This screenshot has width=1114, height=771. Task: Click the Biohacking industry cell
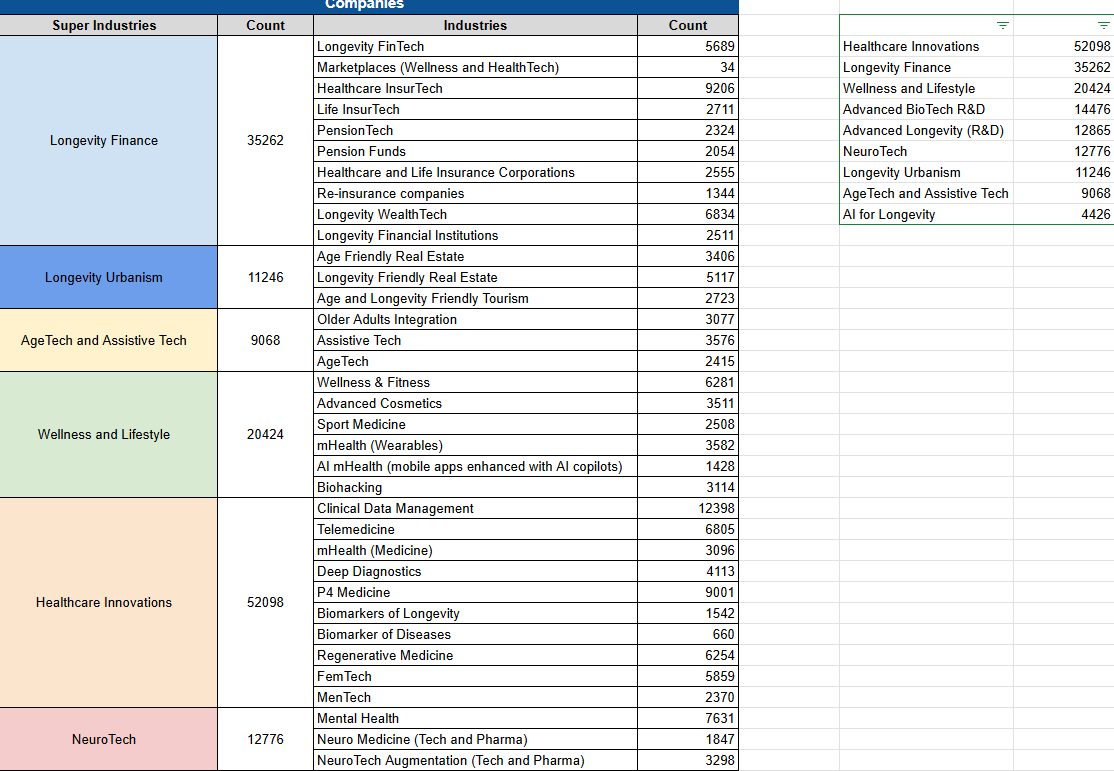coord(475,487)
